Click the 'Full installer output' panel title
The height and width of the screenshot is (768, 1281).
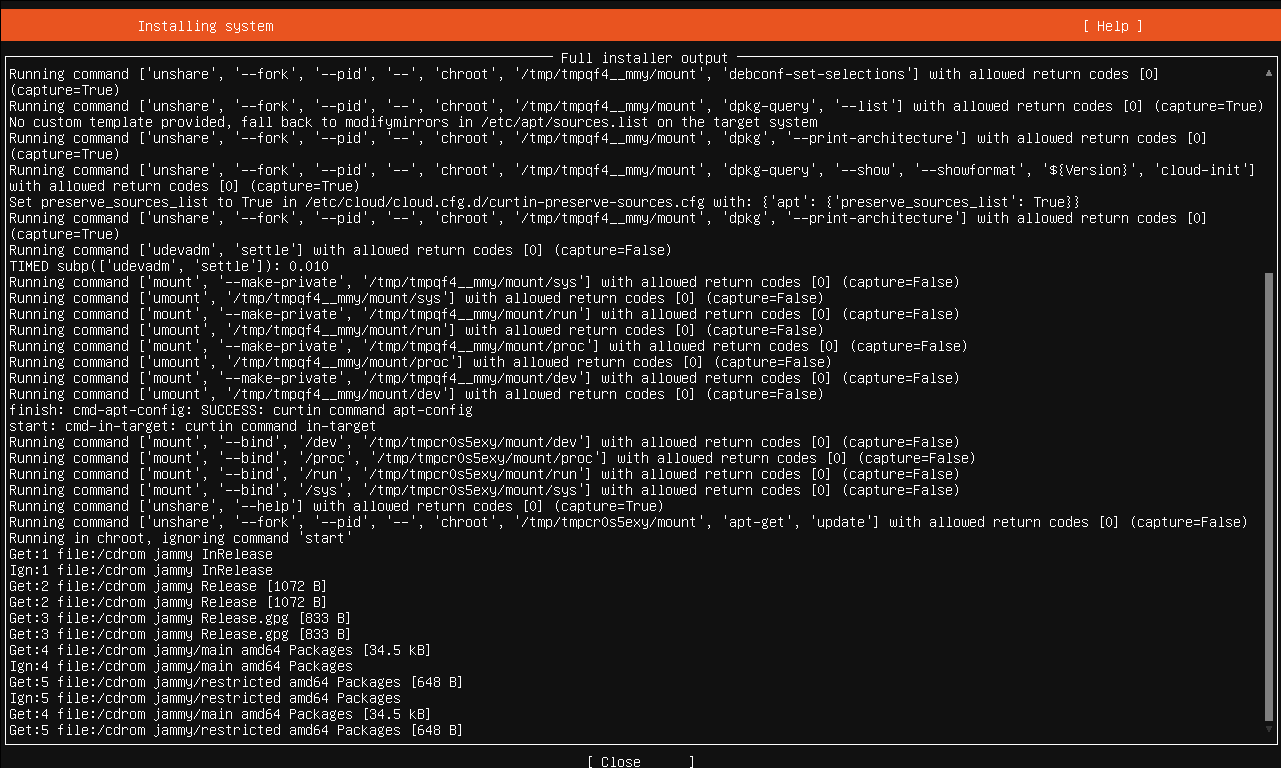click(x=644, y=58)
